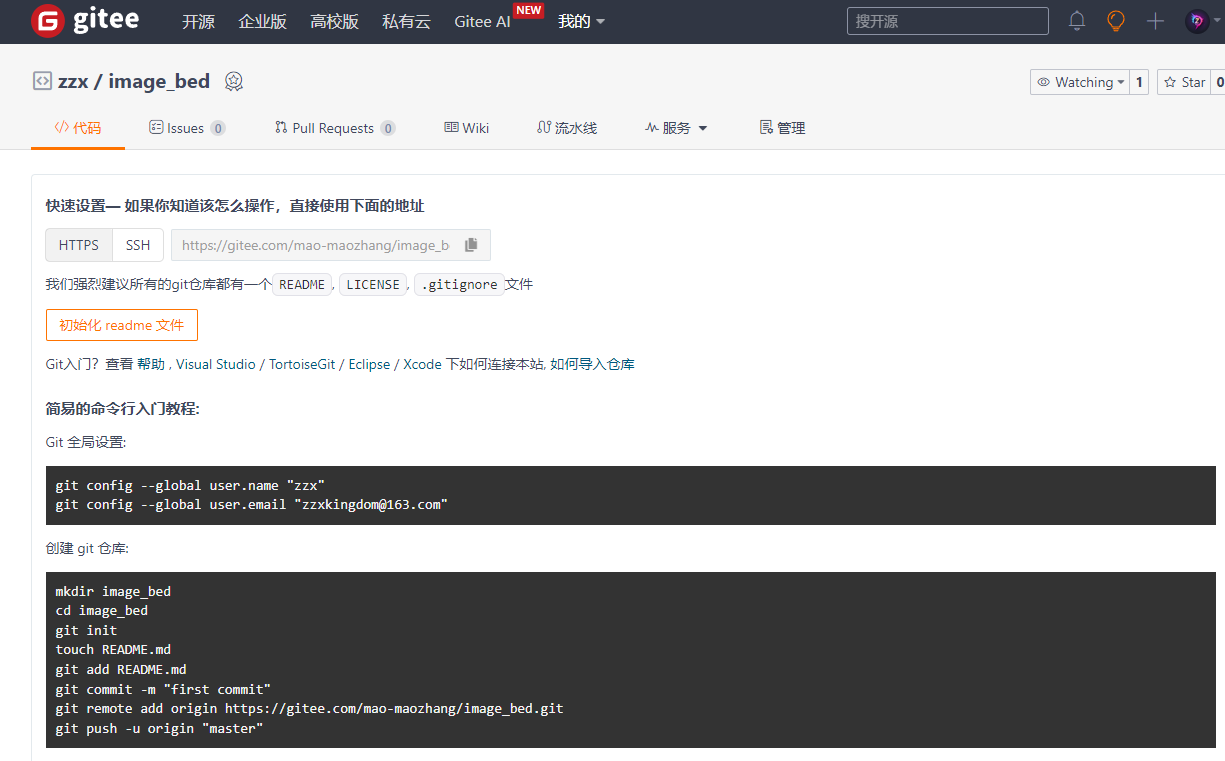Open the plus icon to create new repository
1225x761 pixels.
(x=1154, y=20)
